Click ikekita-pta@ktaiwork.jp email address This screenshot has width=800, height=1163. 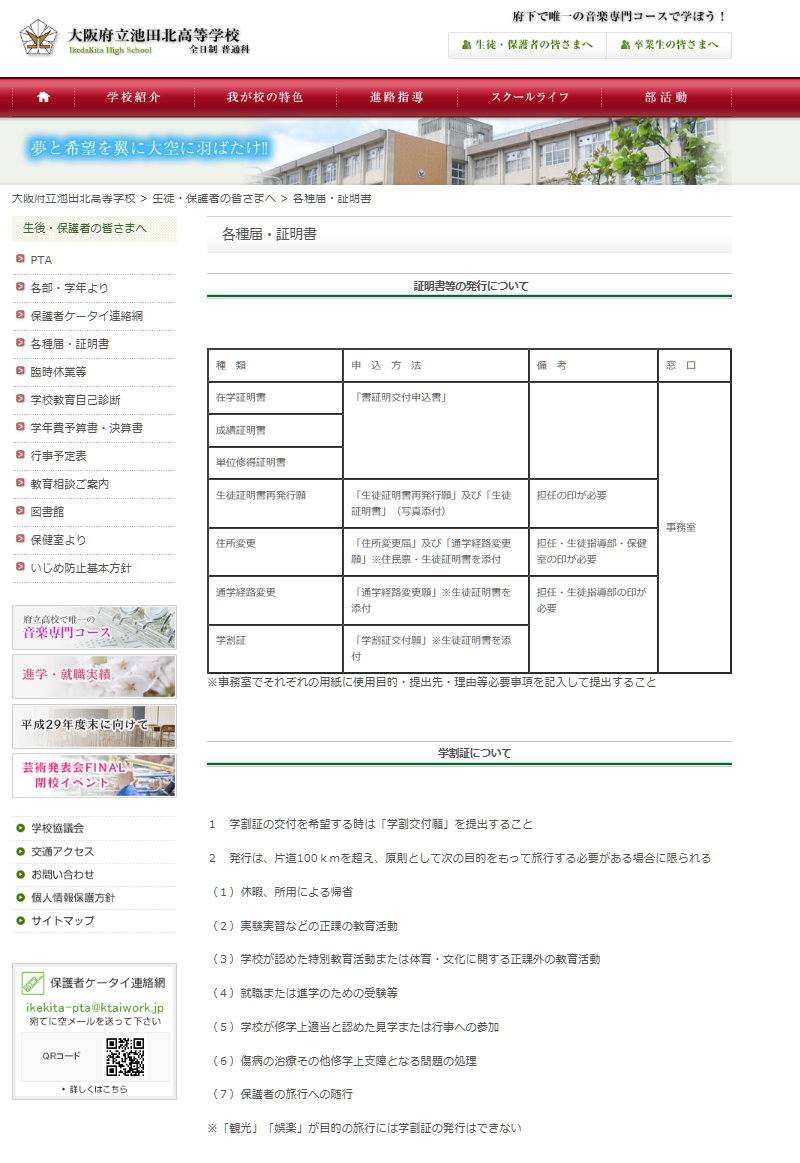[95, 1008]
